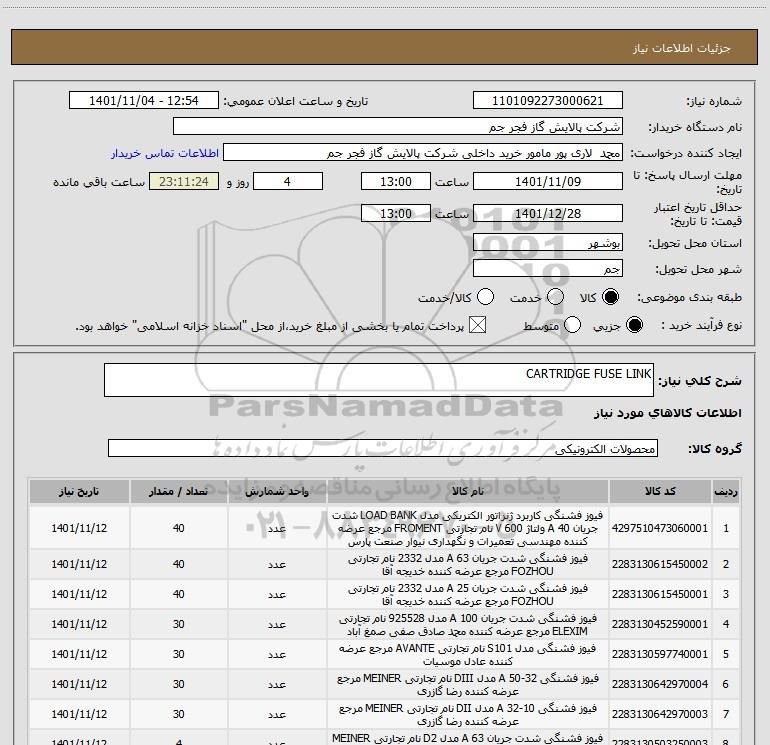Image resolution: width=770 pixels, height=745 pixels.
Task: Click the response deadline date 1401/11/09
Action: coord(548,182)
